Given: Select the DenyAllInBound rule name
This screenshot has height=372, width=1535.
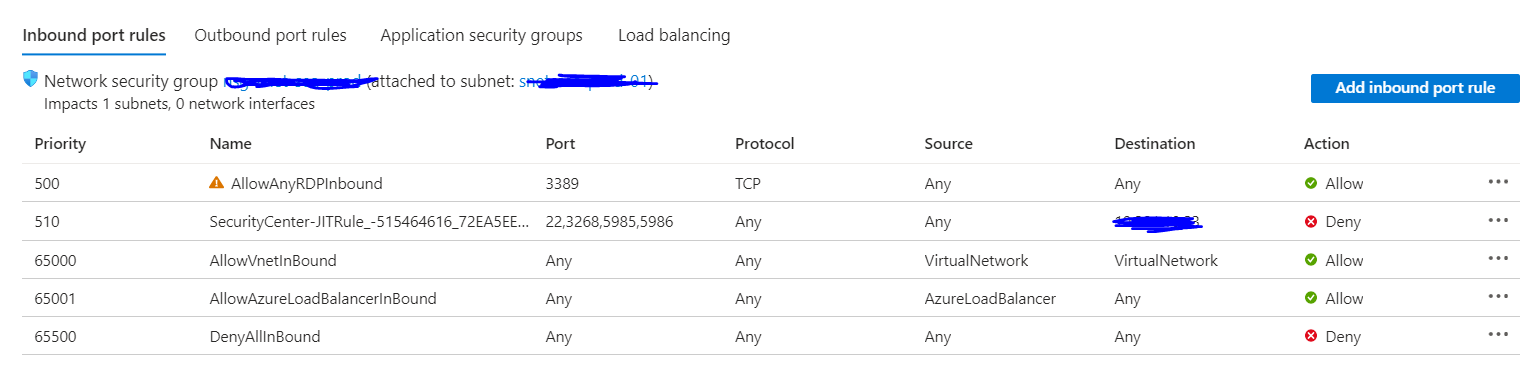Looking at the screenshot, I should click(265, 336).
